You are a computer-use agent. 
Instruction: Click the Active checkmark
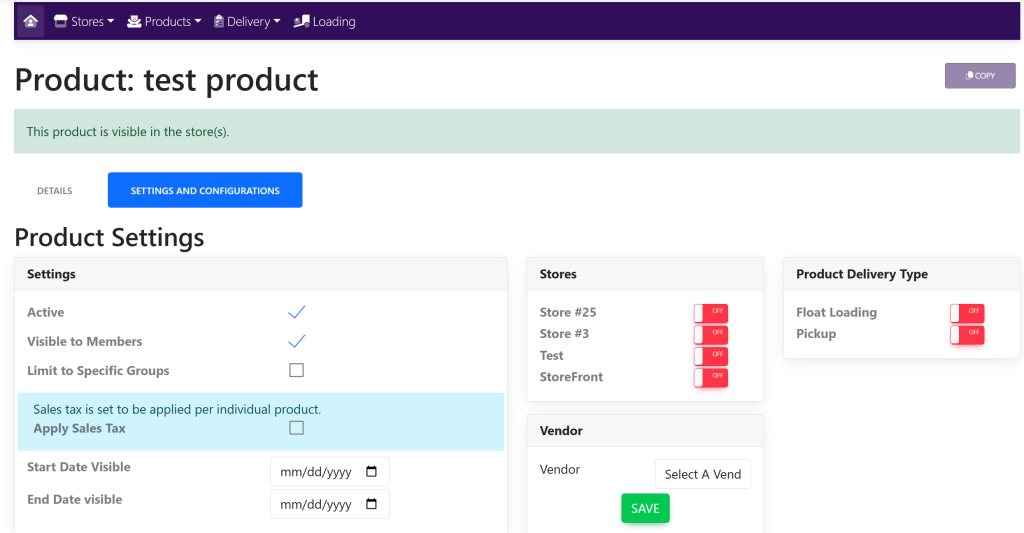pos(296,313)
